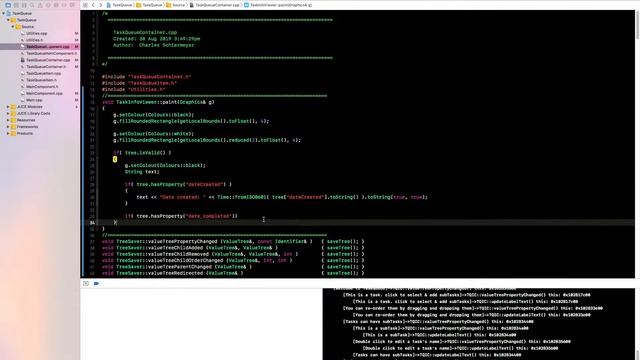Viewport: 640px width, 360px height.
Task: Go forward in editor history
Action: coord(100,5)
